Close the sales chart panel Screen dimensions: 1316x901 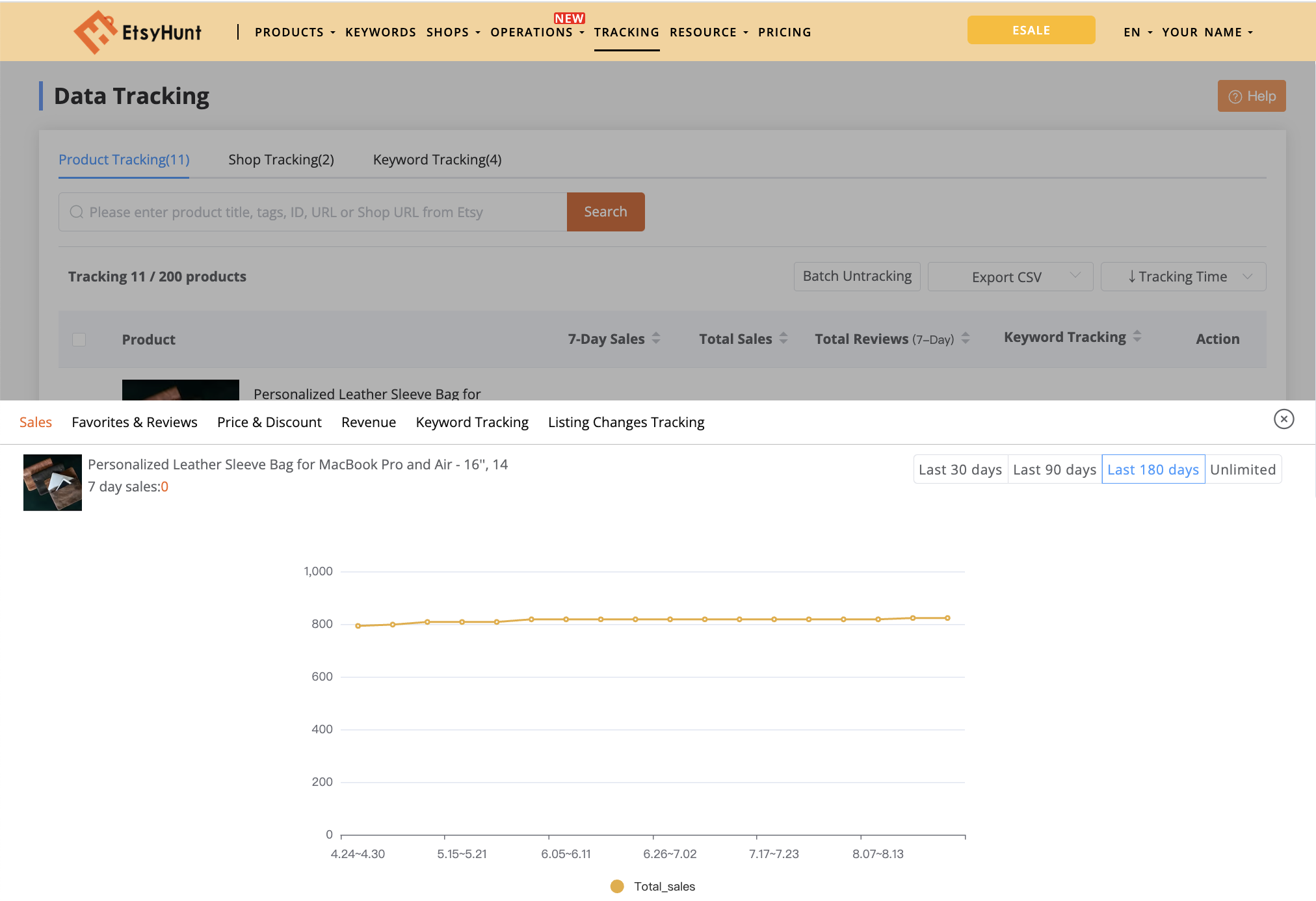coord(1283,419)
